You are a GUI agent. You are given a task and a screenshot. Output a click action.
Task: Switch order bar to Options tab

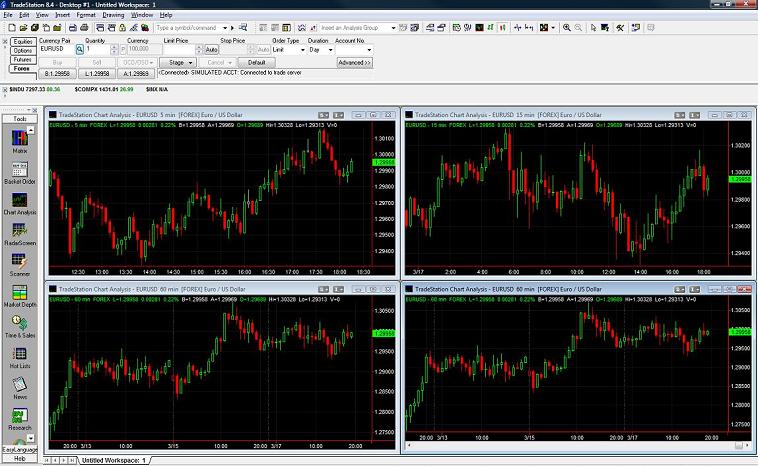(x=23, y=51)
